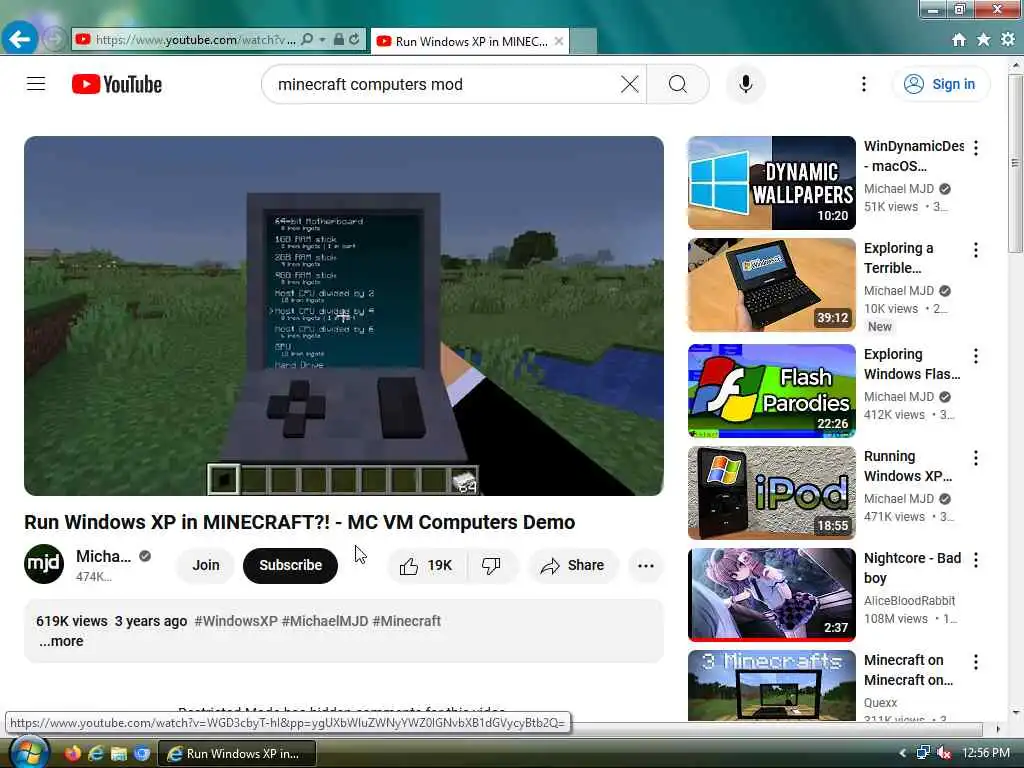This screenshot has width=1024, height=768.
Task: Open the Michael MJD channel name link
Action: pyautogui.click(x=103, y=556)
